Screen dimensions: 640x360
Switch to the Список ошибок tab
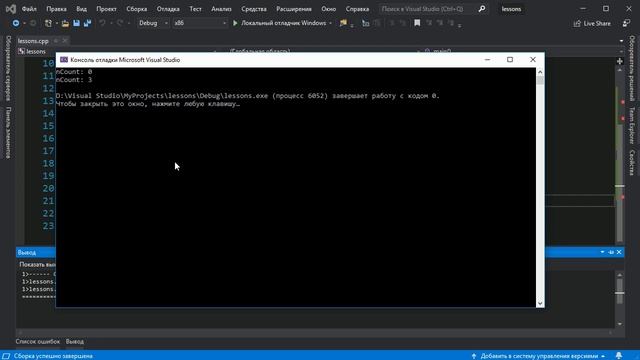(x=38, y=341)
